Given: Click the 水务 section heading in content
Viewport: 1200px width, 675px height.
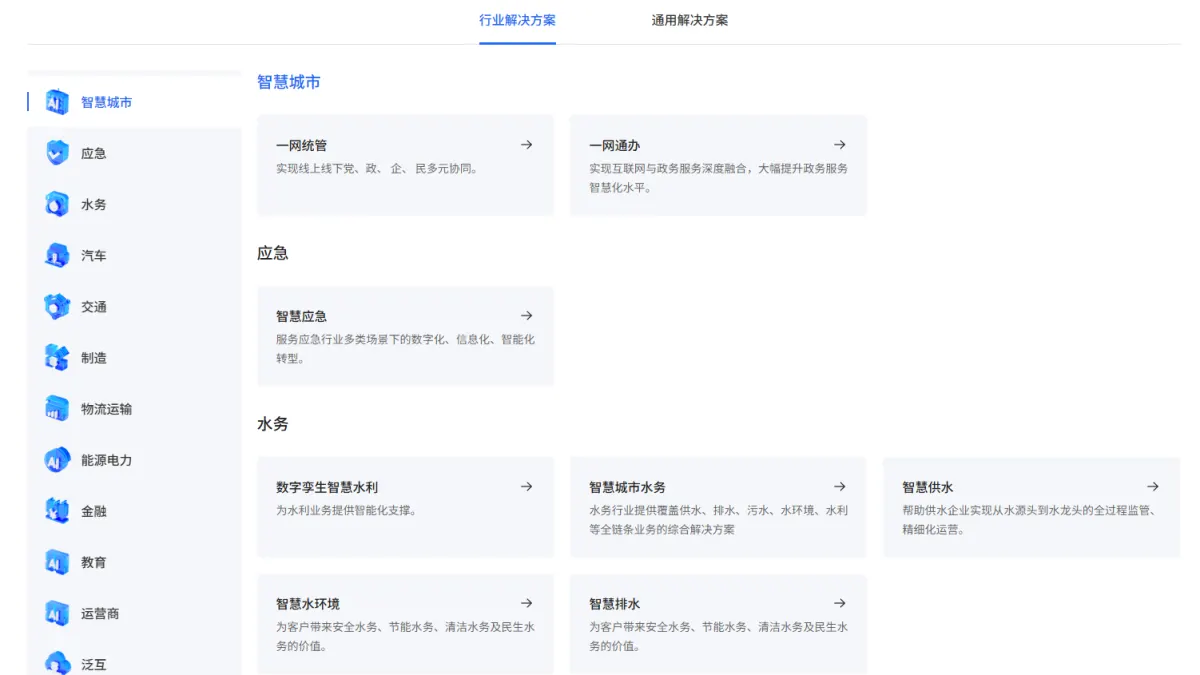Looking at the screenshot, I should [273, 424].
